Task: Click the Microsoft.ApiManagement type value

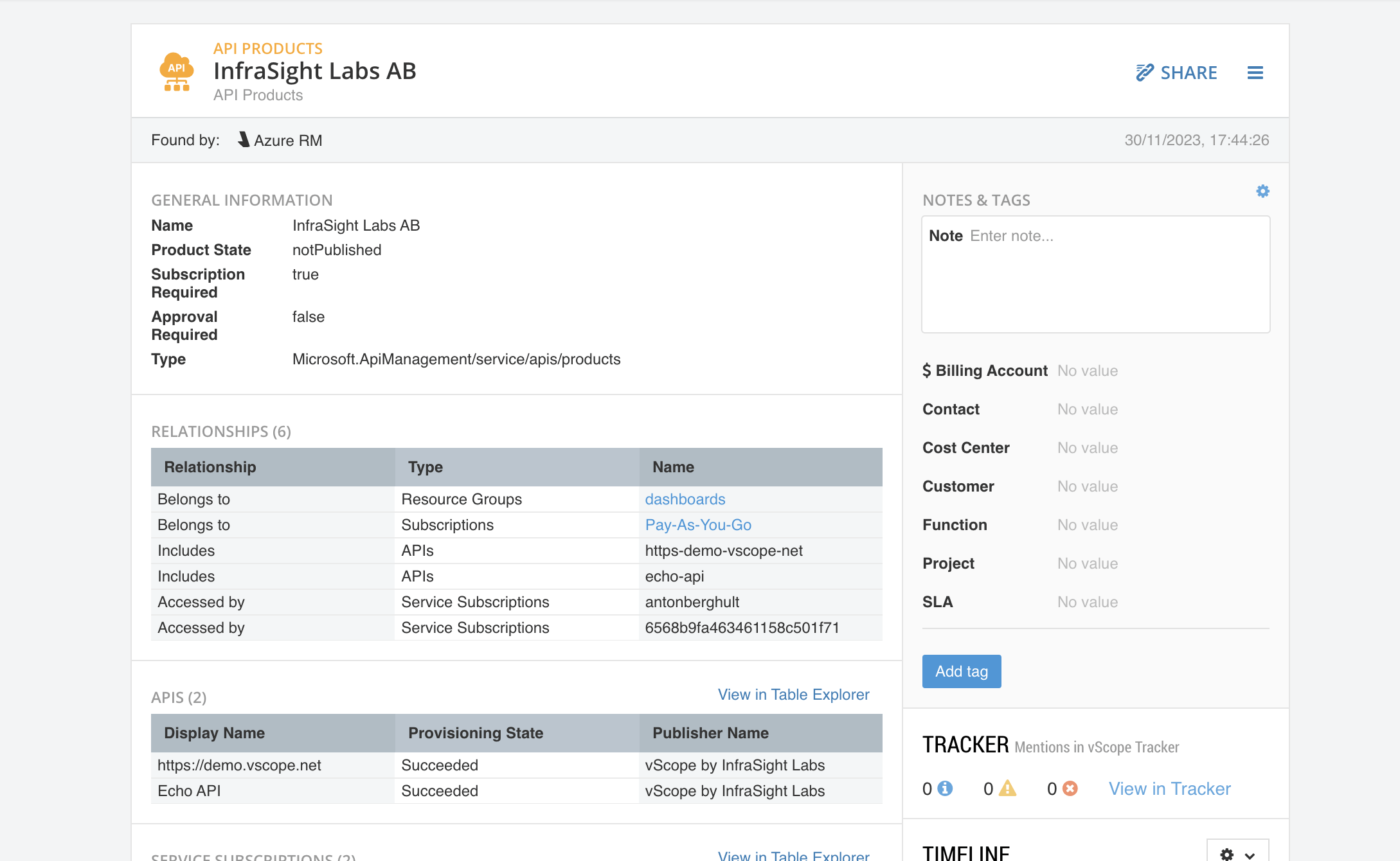Action: point(456,359)
